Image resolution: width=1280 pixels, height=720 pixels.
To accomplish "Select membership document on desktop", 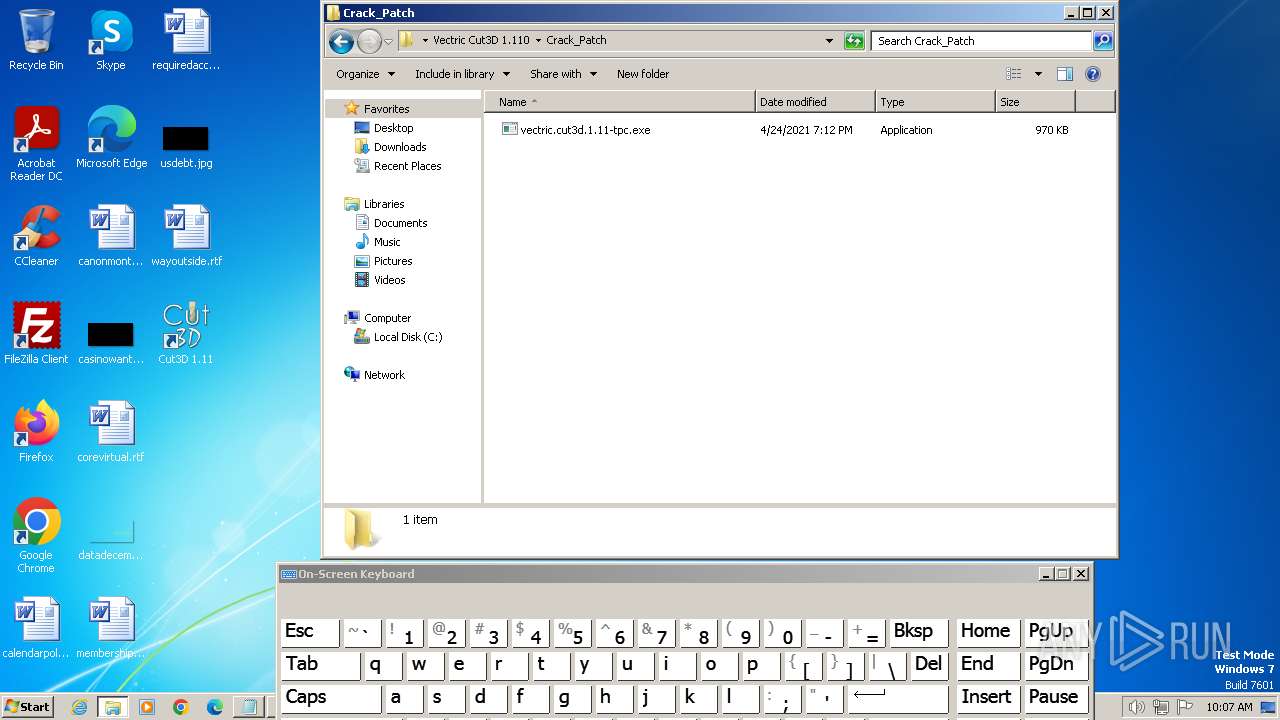I will pos(111,628).
